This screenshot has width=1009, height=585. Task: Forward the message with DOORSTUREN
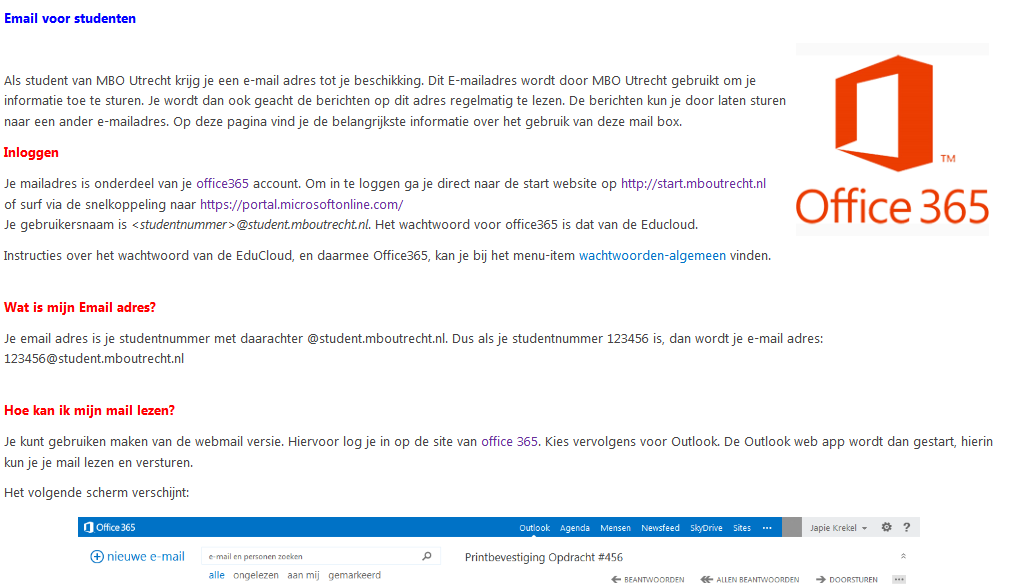[847, 579]
